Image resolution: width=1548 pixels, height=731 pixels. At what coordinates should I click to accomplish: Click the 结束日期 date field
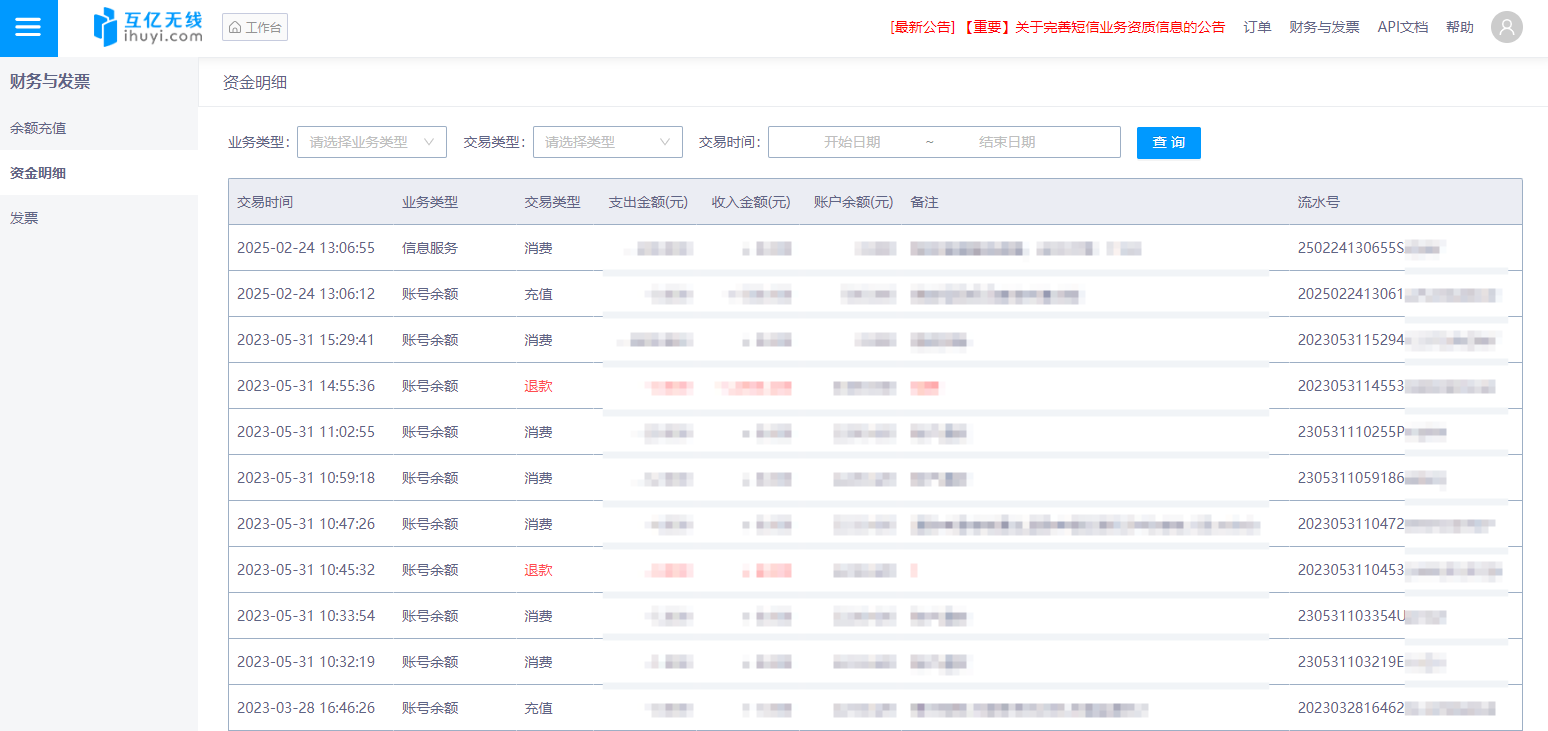tap(1006, 142)
